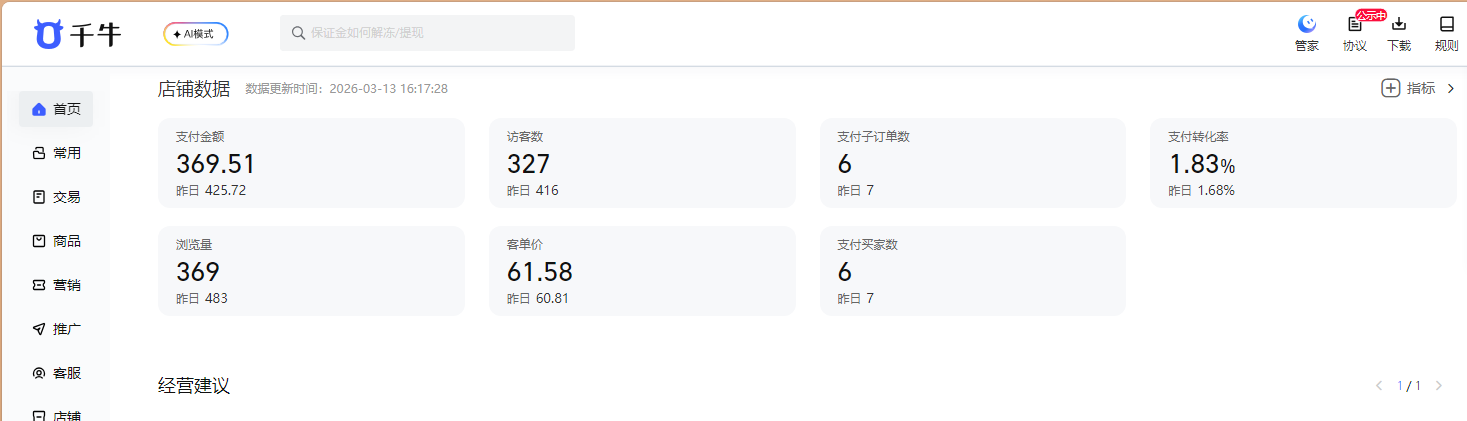Open the 商品 sidebar menu

(x=56, y=241)
